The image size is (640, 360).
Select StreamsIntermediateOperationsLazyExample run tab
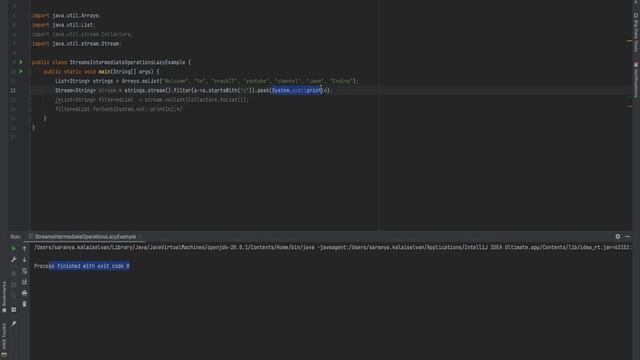pos(85,237)
